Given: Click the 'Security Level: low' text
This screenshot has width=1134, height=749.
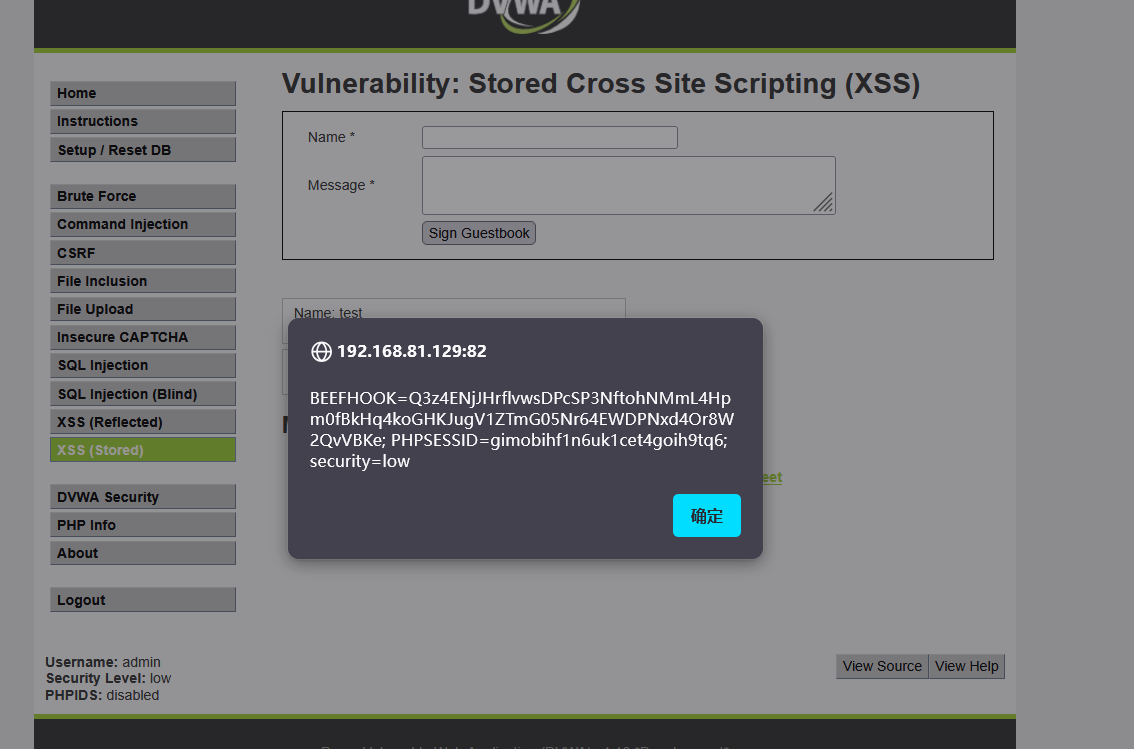Looking at the screenshot, I should pos(108,678).
